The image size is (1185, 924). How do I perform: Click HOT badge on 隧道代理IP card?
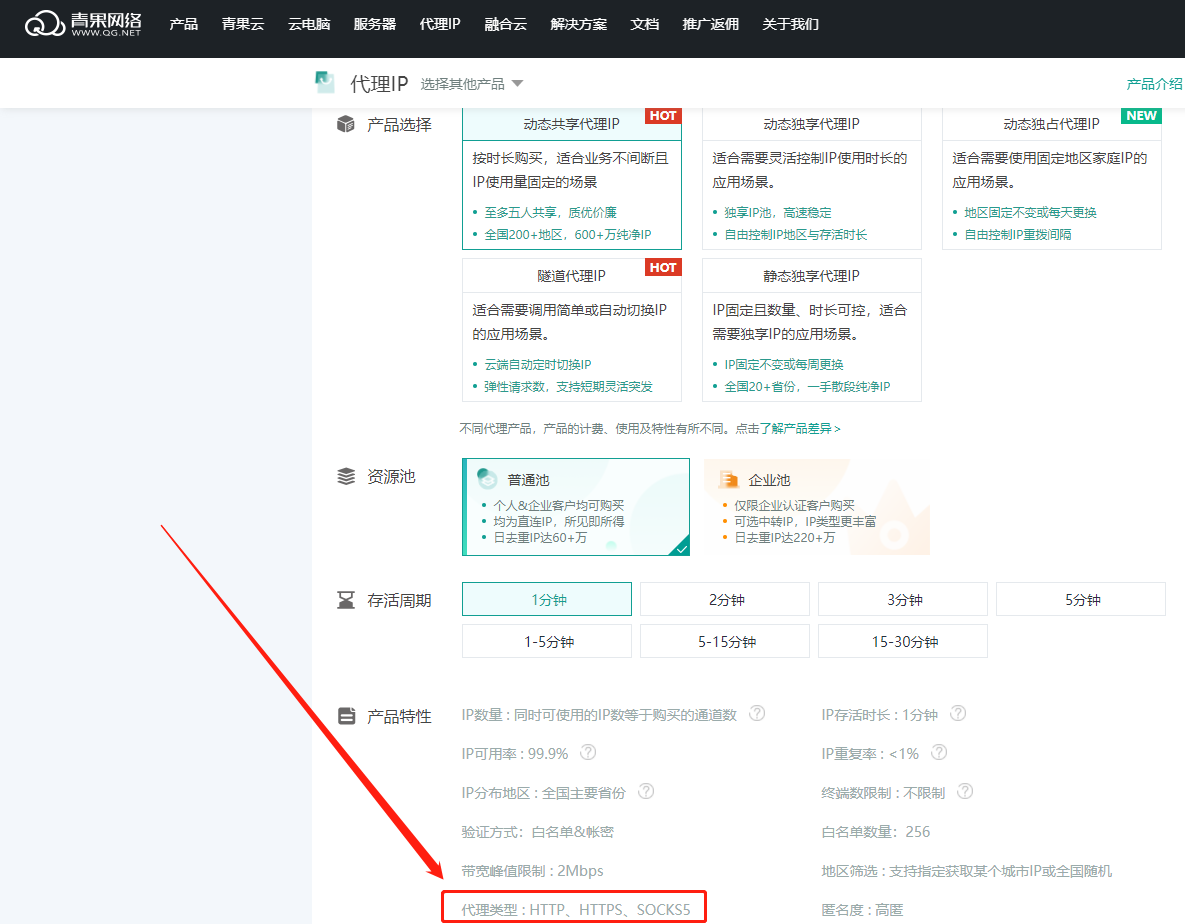pyautogui.click(x=663, y=267)
